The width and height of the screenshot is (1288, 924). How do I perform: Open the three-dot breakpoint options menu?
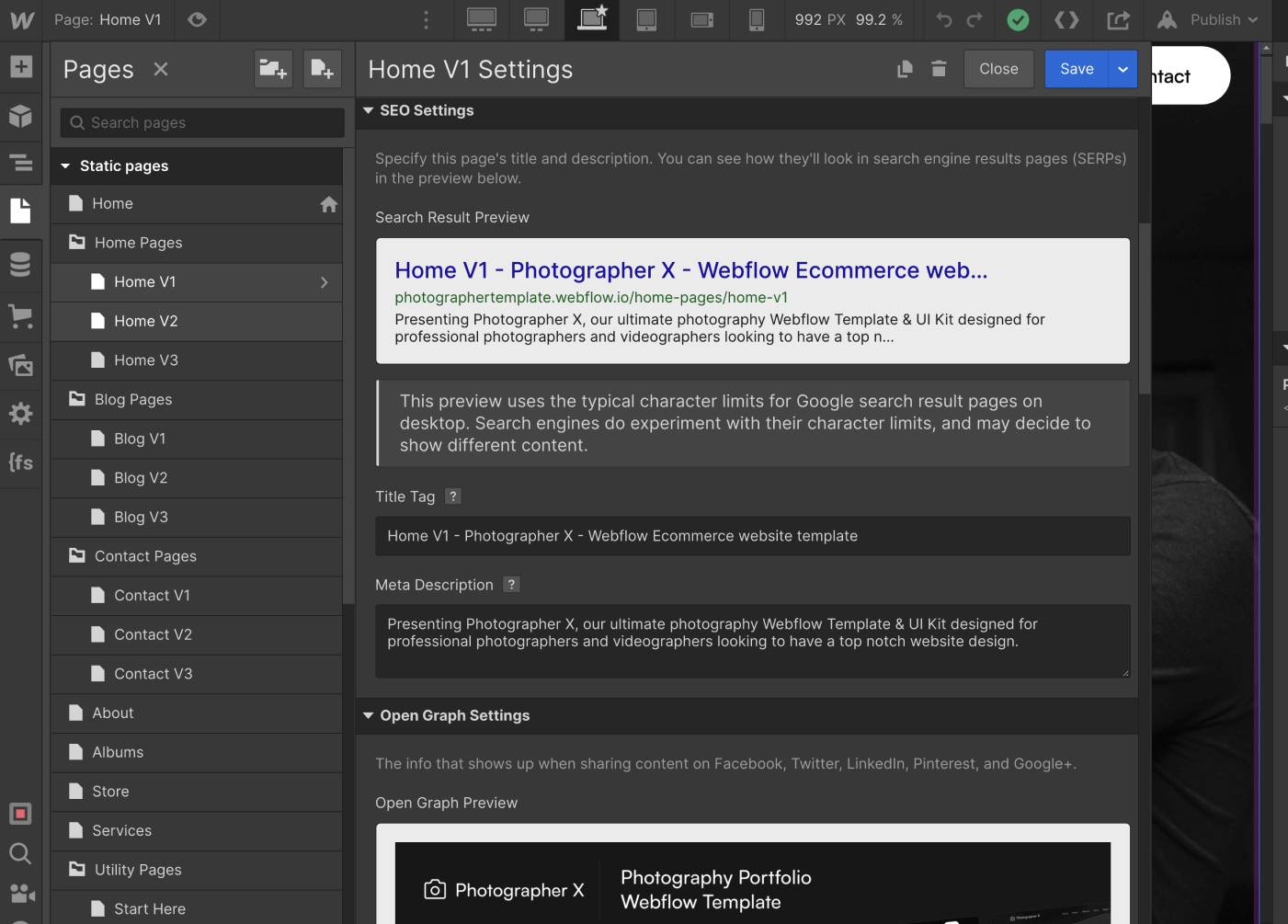coord(426,19)
